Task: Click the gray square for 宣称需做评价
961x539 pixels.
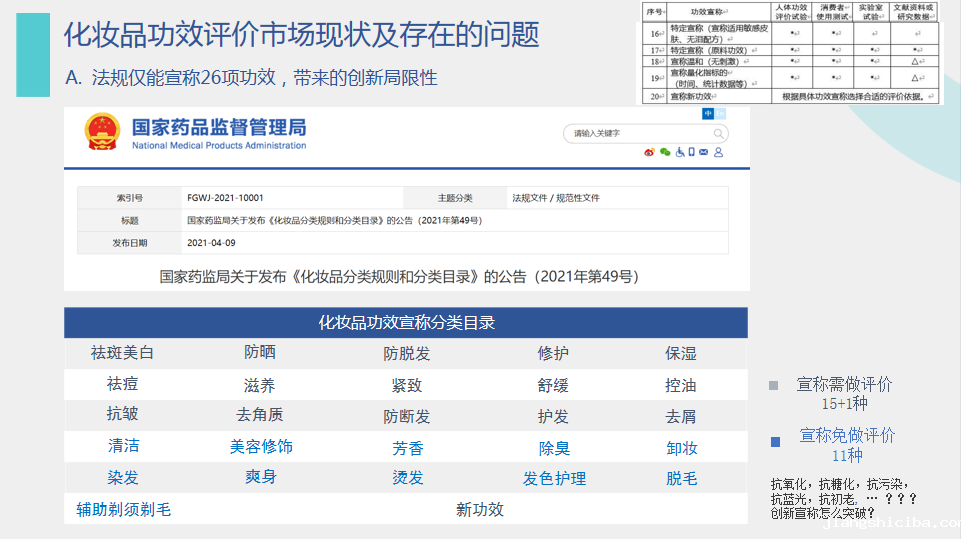Action: click(x=773, y=386)
